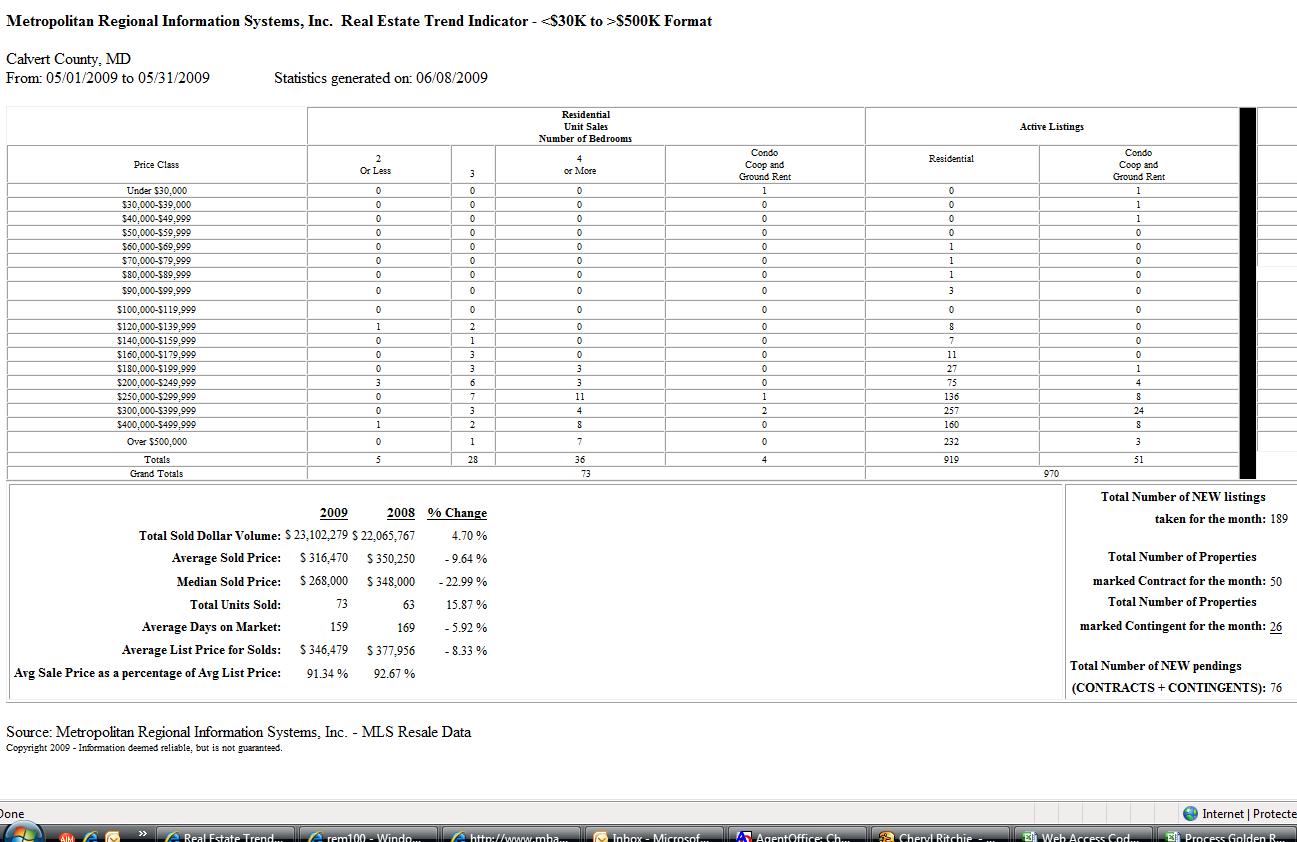
Task: Click the '4 or More' bedrooms column header
Action: [579, 165]
